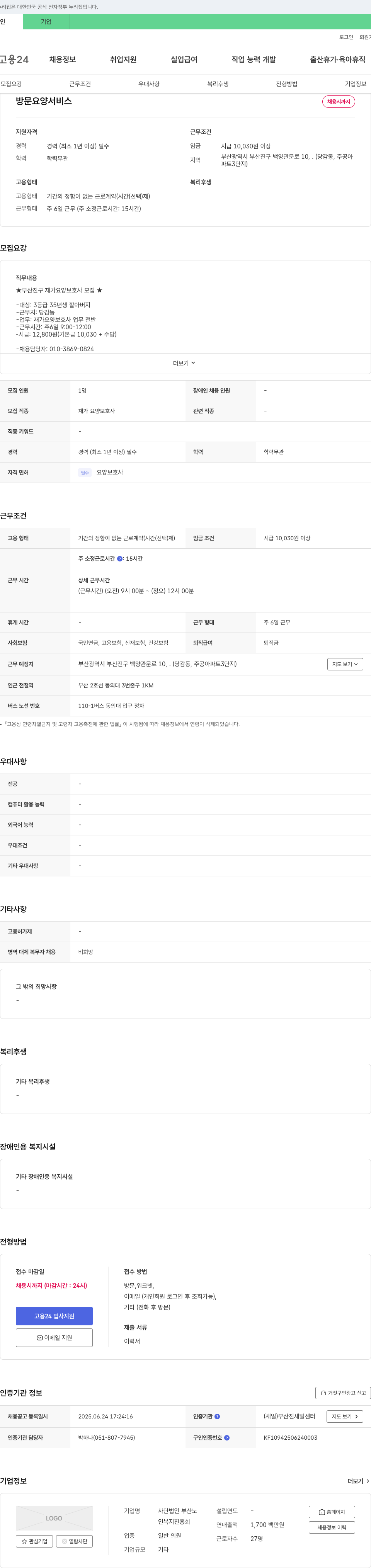Screen dimensions: 371x1568
Task: Click 110-1버스 동의대 입구 정차 text
Action: click(111, 706)
